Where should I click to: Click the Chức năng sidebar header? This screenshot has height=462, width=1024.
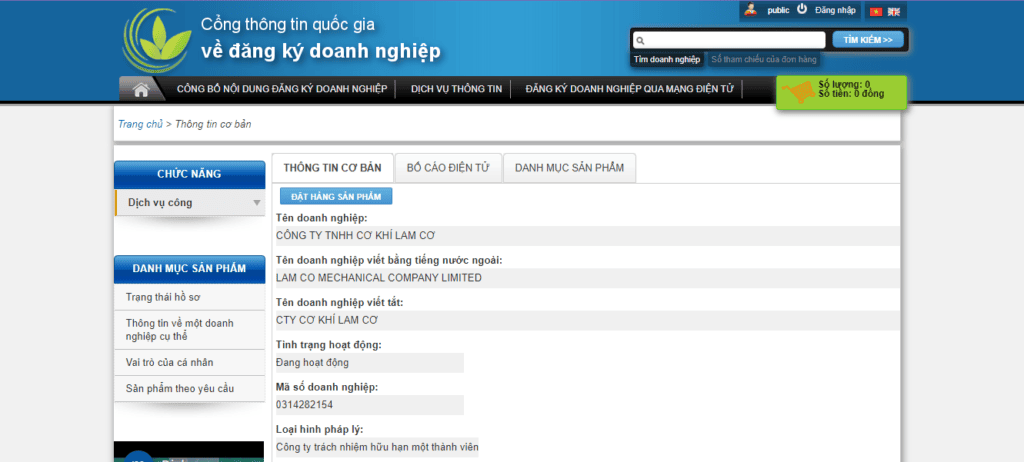(x=189, y=174)
